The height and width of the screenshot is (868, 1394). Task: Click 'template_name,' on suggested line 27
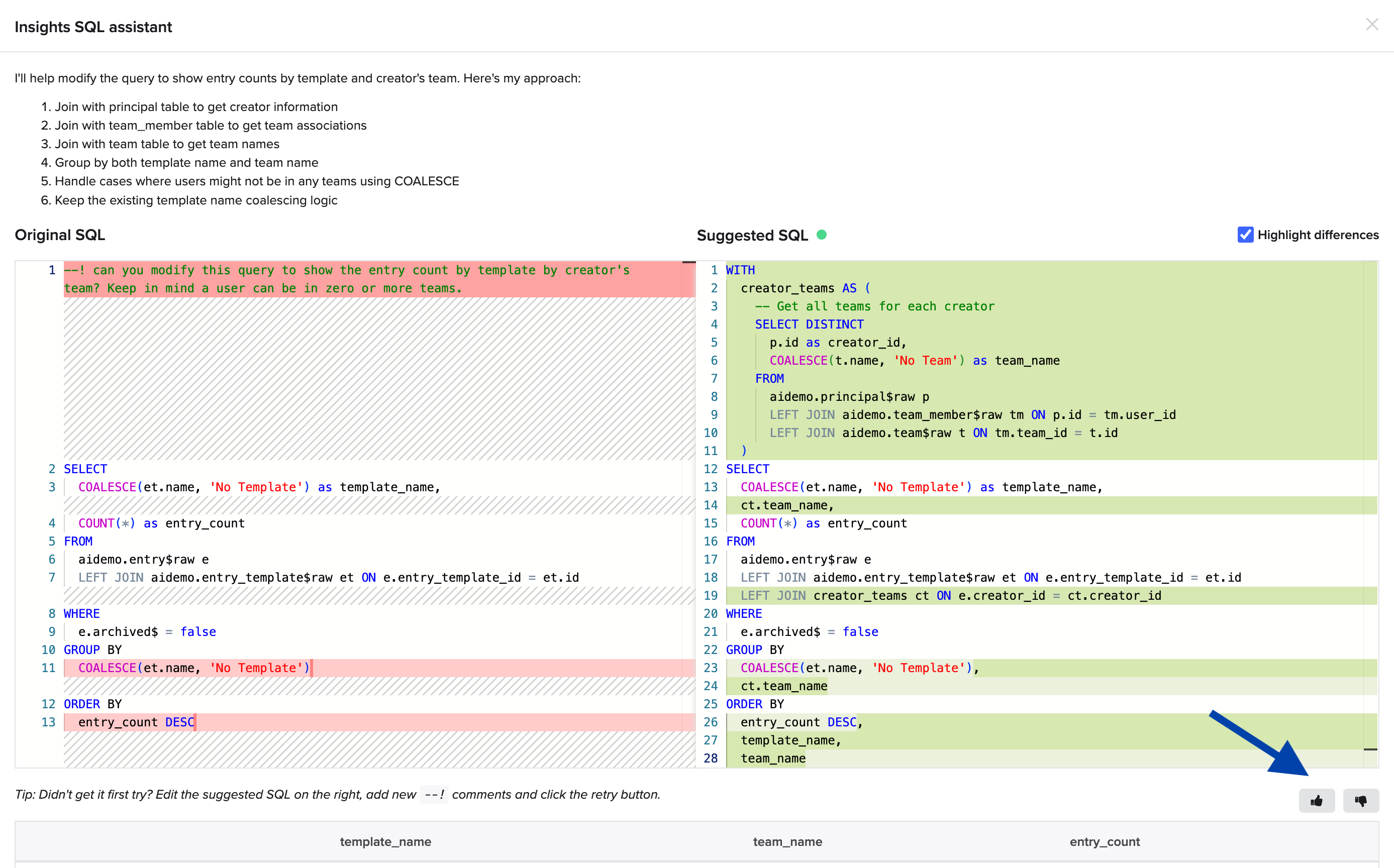(790, 740)
